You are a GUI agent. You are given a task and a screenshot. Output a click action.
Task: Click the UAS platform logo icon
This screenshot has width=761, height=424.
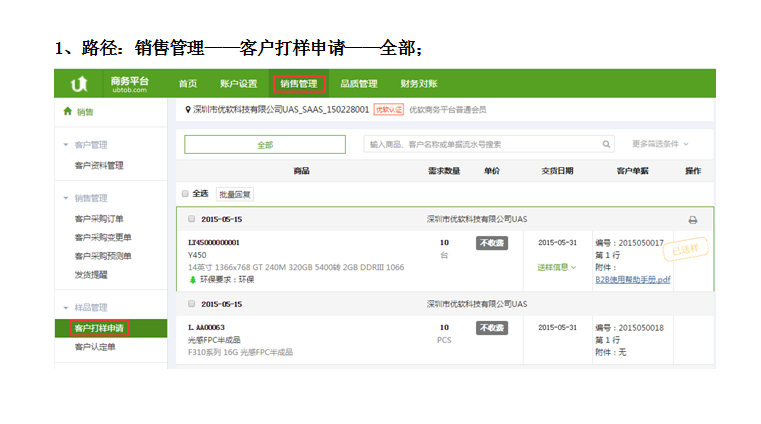(79, 84)
